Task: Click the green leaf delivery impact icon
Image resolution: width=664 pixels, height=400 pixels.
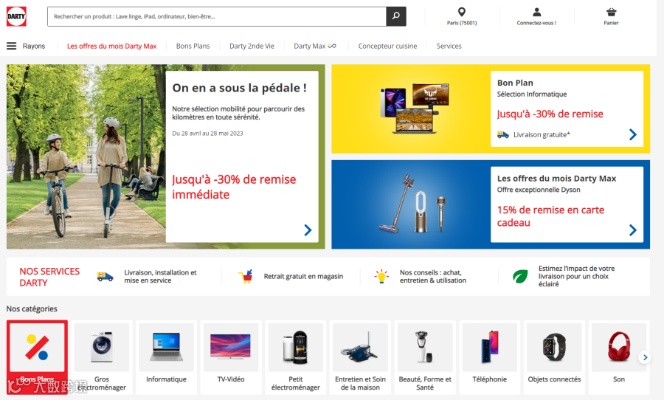Action: (520, 276)
